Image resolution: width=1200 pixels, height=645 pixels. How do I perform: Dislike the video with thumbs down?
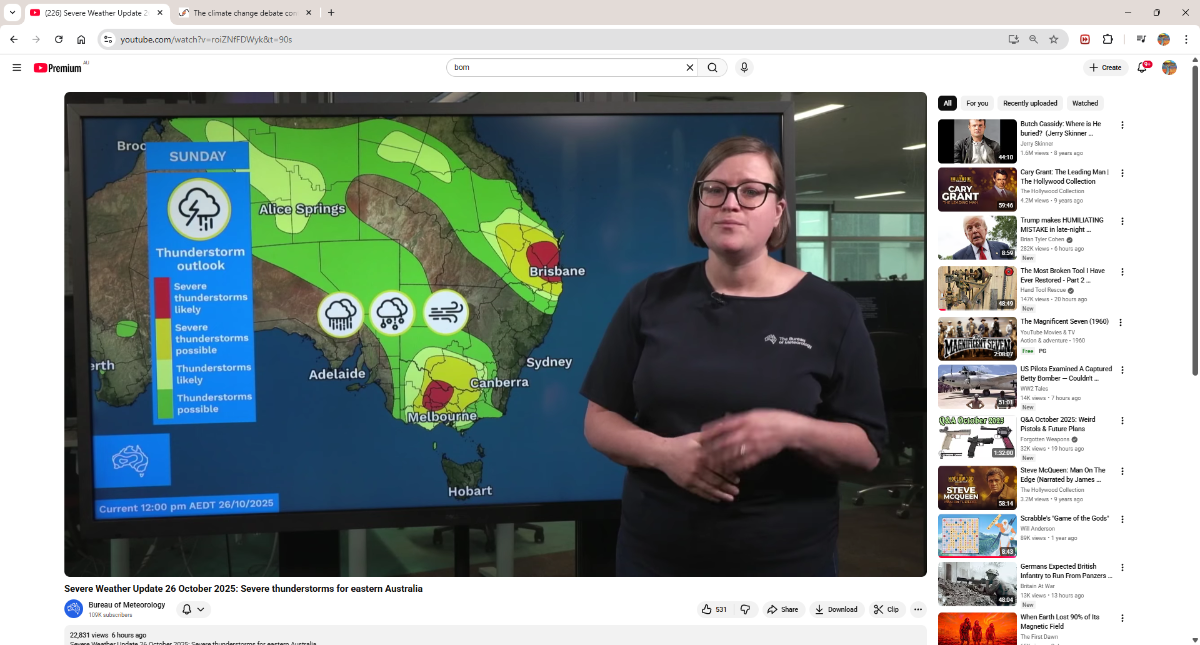(745, 609)
